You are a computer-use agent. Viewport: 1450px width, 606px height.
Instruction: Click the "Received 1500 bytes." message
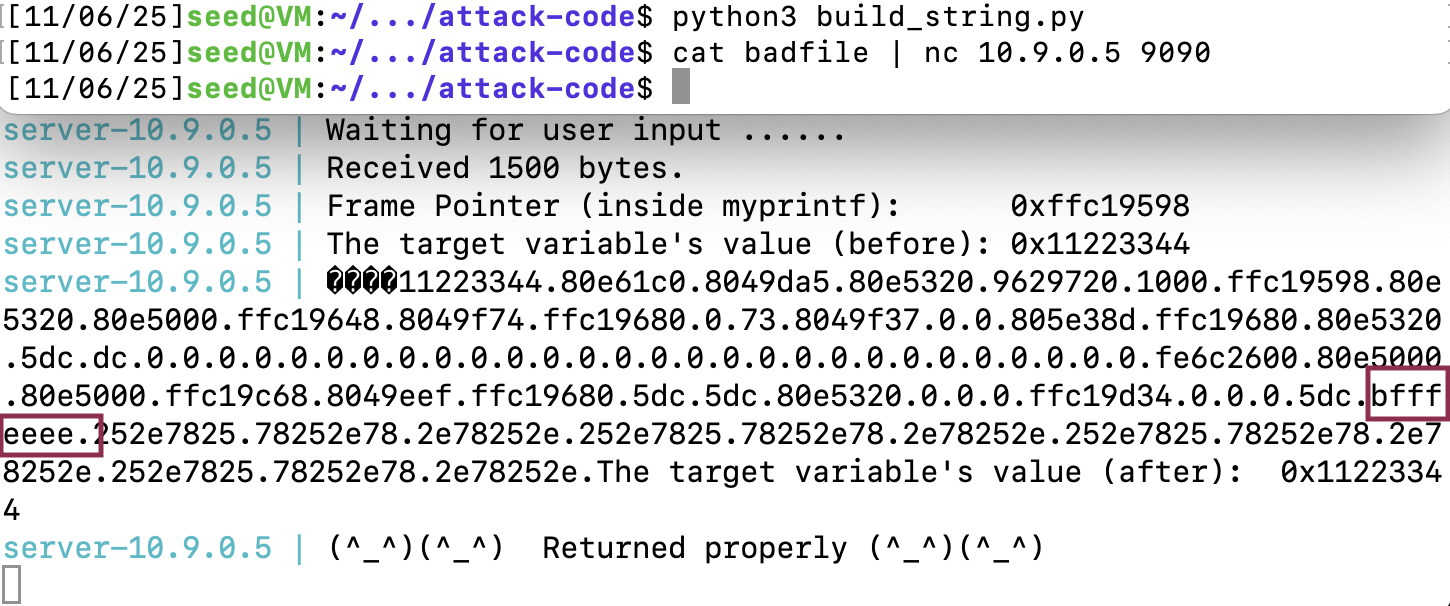point(505,168)
